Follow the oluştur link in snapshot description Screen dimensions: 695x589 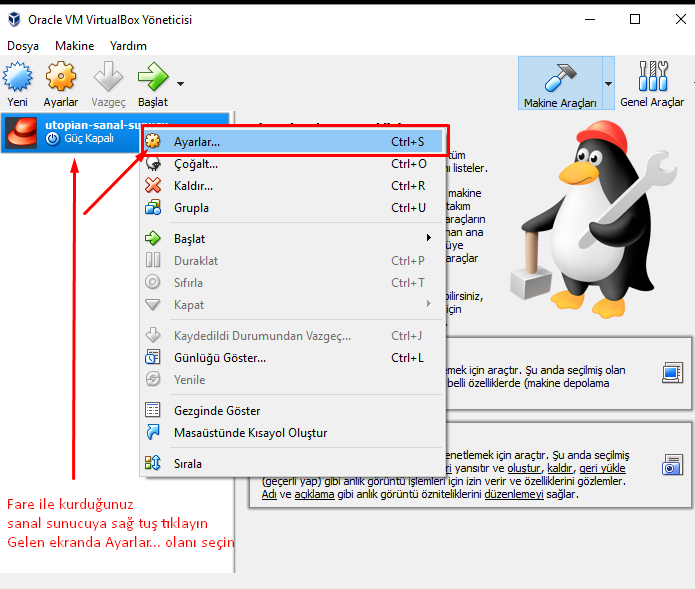coord(524,468)
